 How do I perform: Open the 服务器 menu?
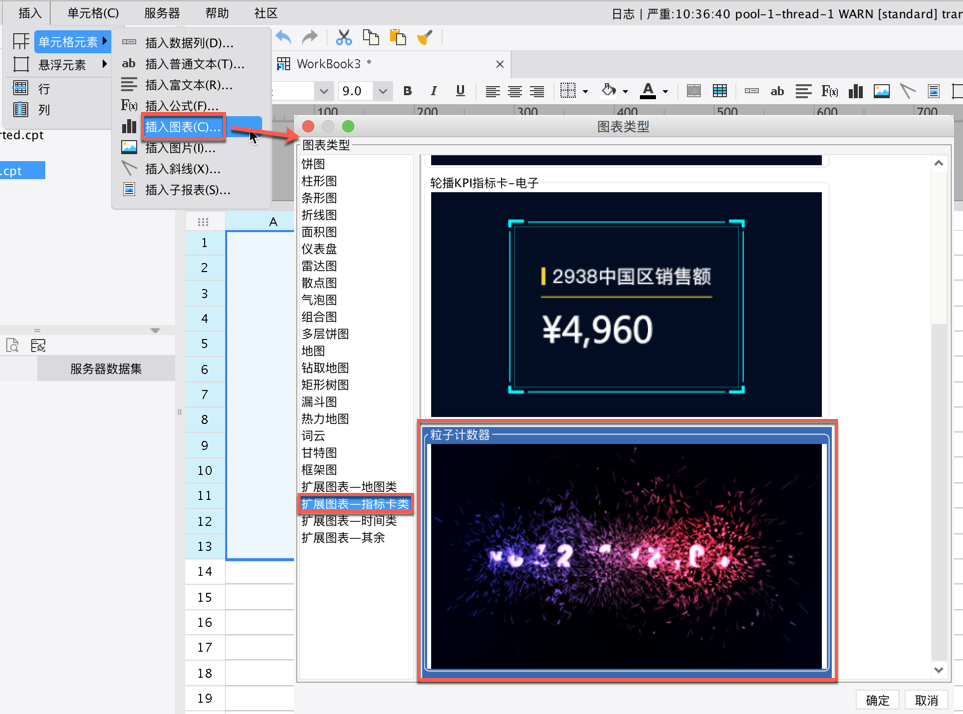tap(162, 13)
